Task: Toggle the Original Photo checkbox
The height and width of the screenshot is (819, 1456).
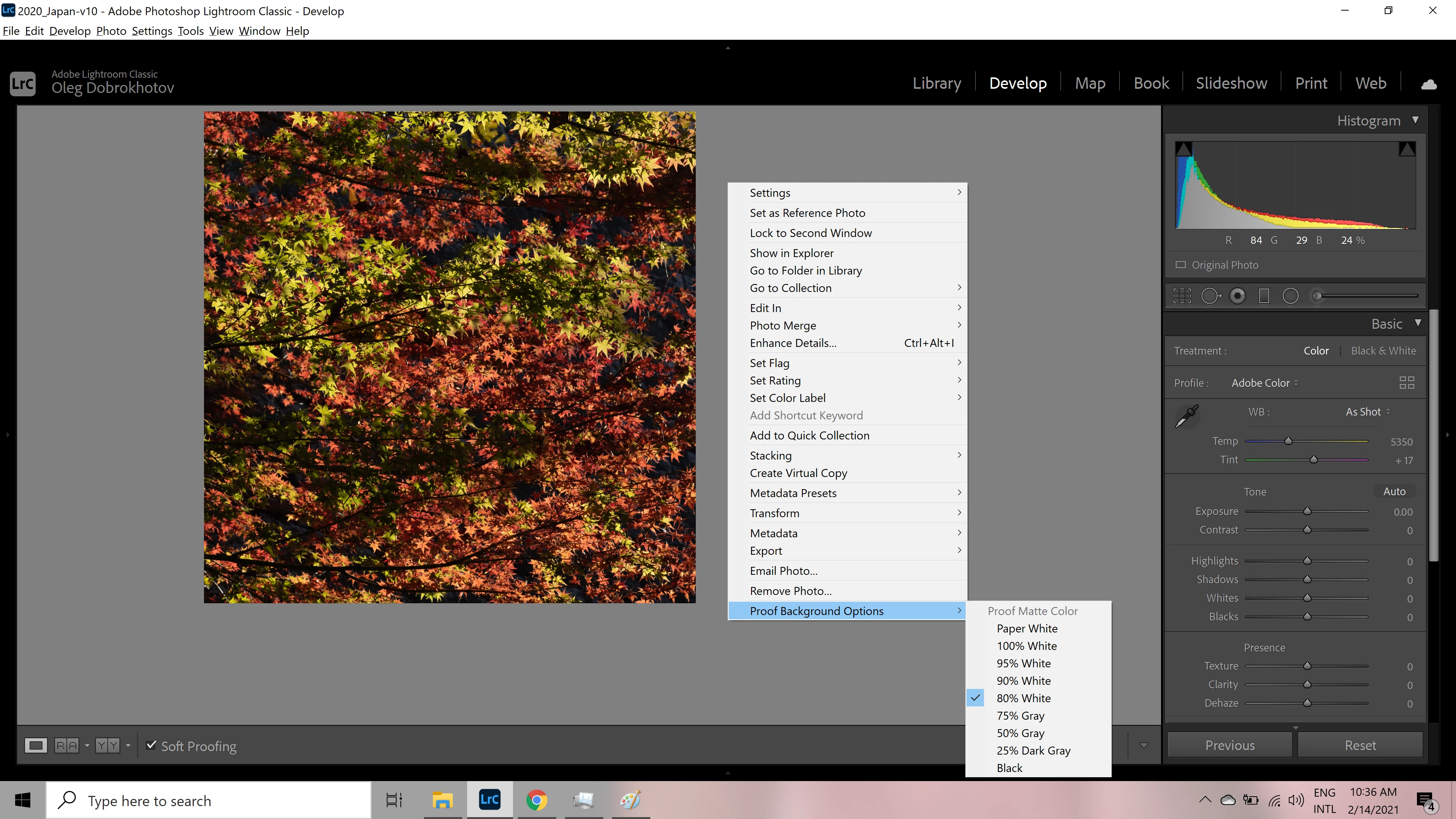Action: 1181,265
